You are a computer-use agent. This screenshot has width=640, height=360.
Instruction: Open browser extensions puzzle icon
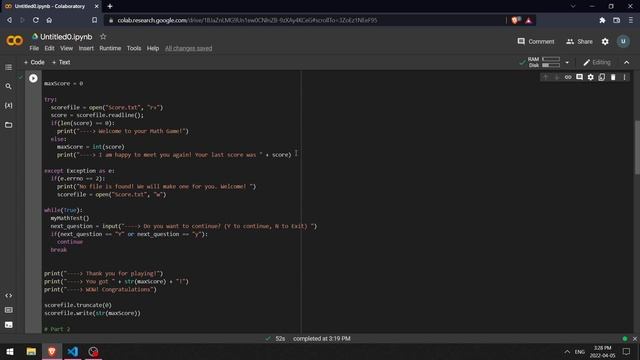(x=602, y=20)
